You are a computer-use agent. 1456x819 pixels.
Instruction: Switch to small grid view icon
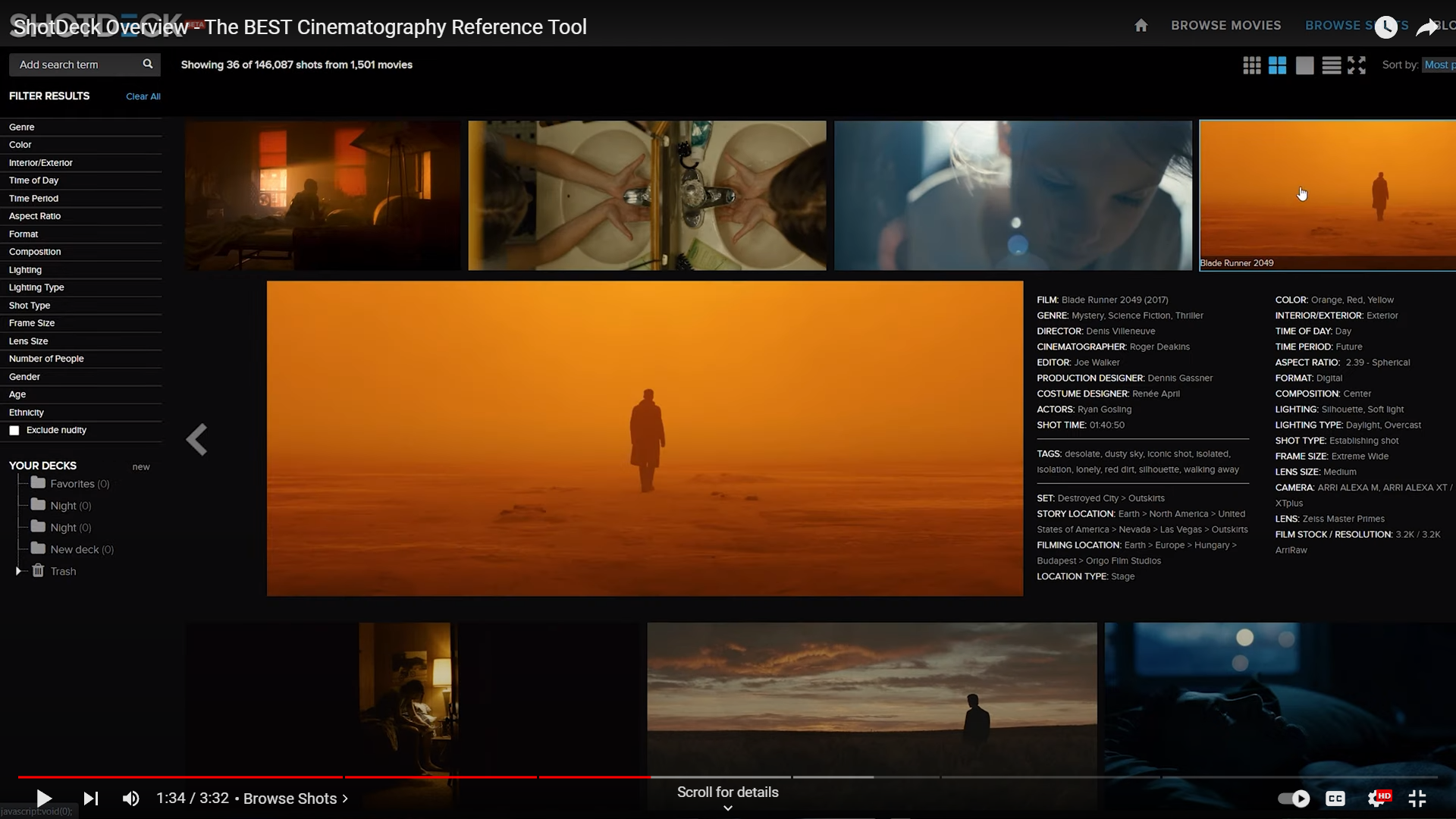pos(1252,65)
